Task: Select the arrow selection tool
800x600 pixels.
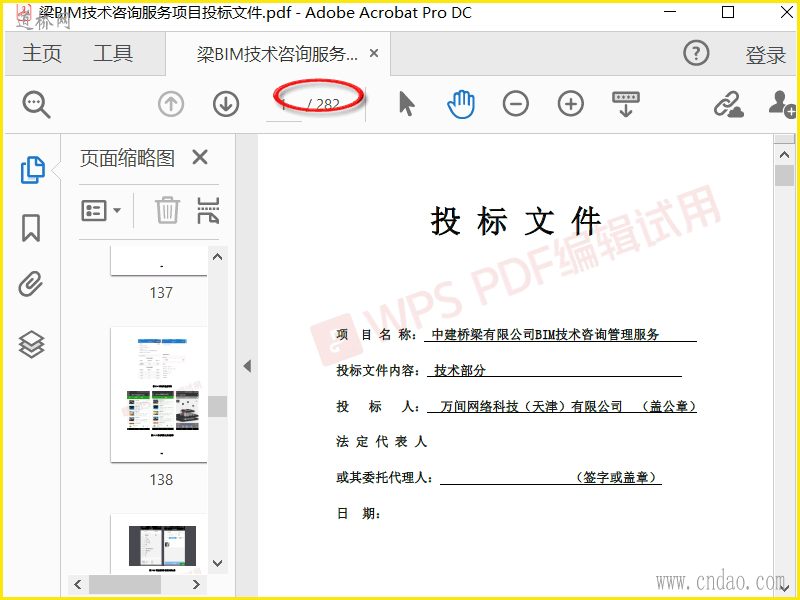Action: (406, 104)
